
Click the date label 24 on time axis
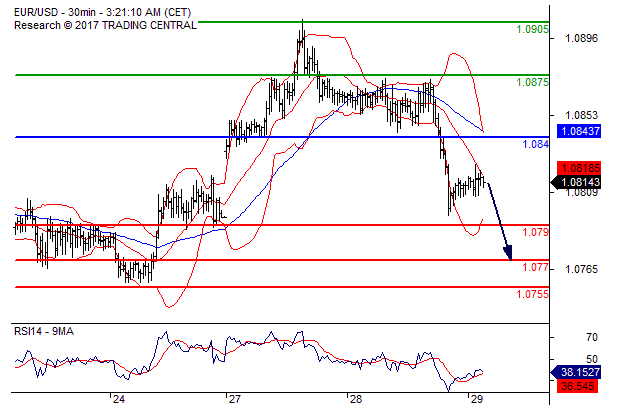pos(119,400)
